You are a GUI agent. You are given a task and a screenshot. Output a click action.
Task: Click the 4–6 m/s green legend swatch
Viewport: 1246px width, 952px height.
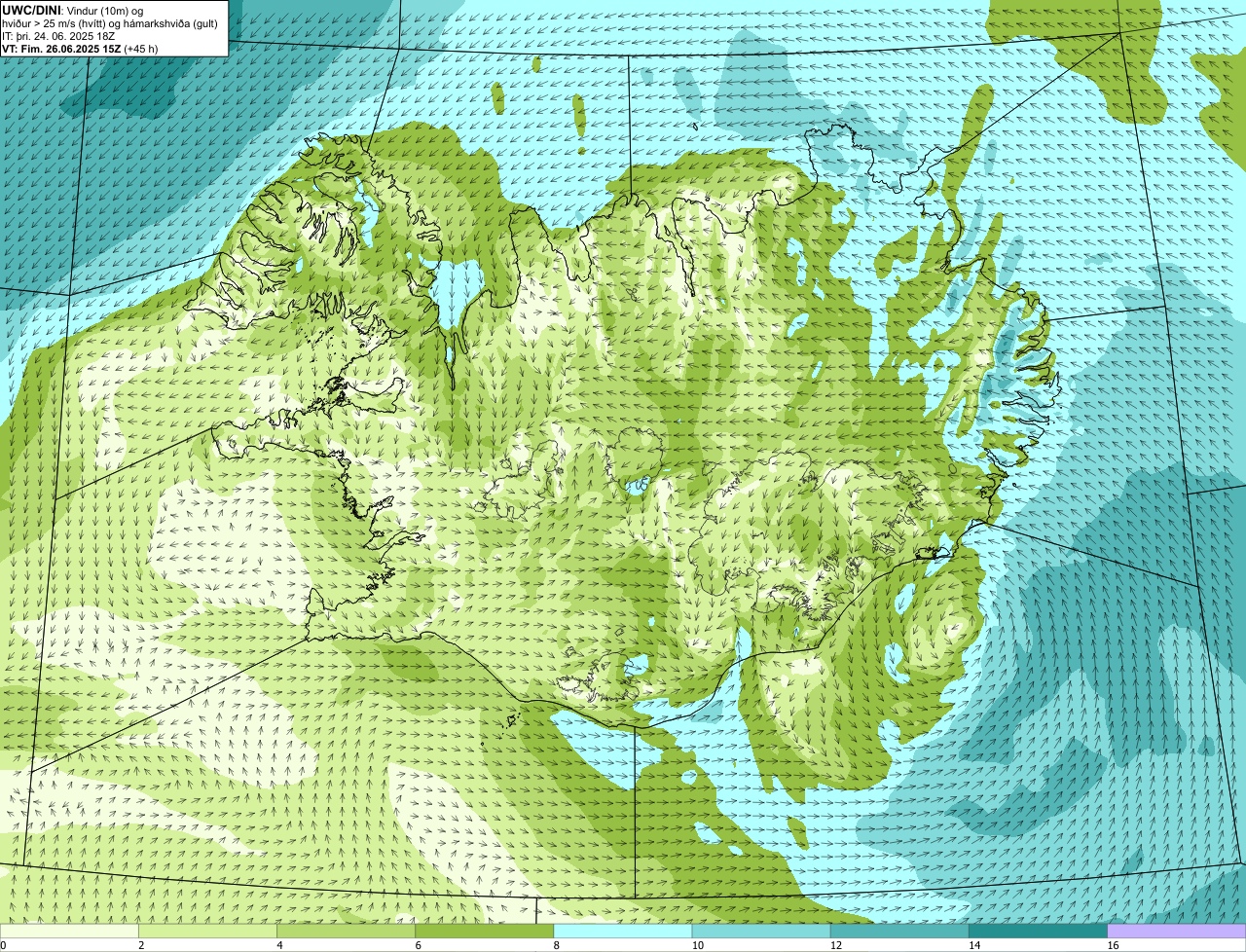[x=346, y=931]
